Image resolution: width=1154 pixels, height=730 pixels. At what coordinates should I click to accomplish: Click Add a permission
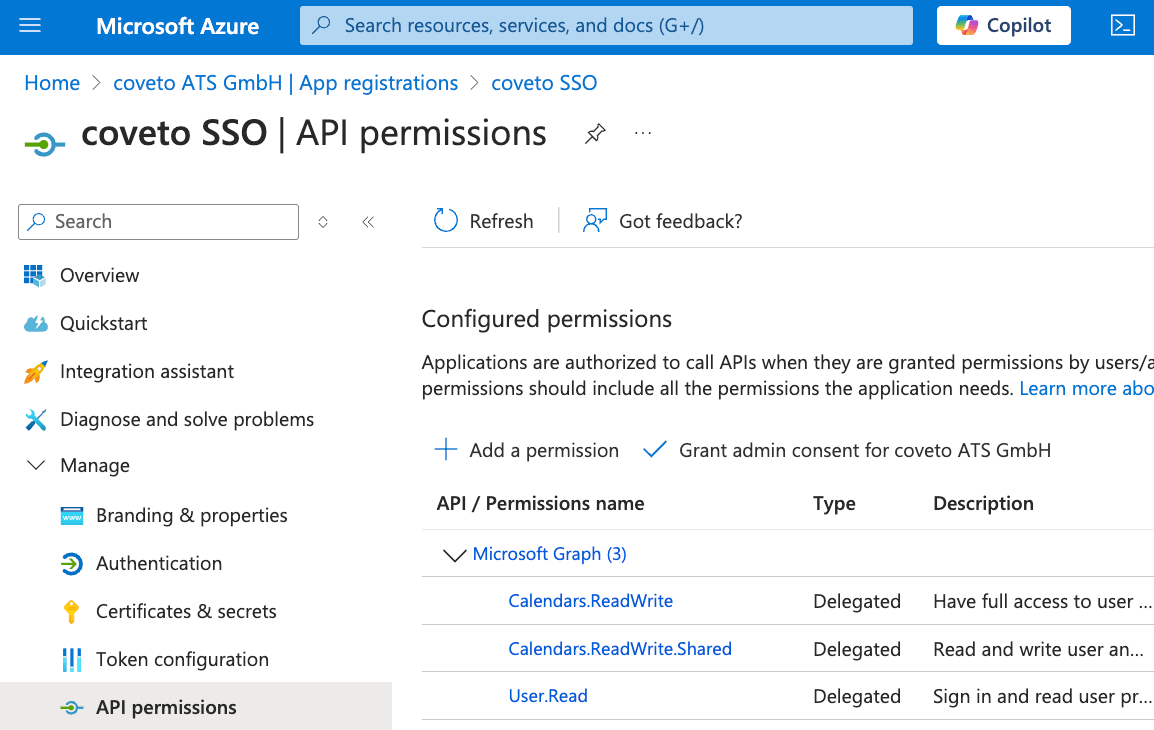click(x=544, y=450)
